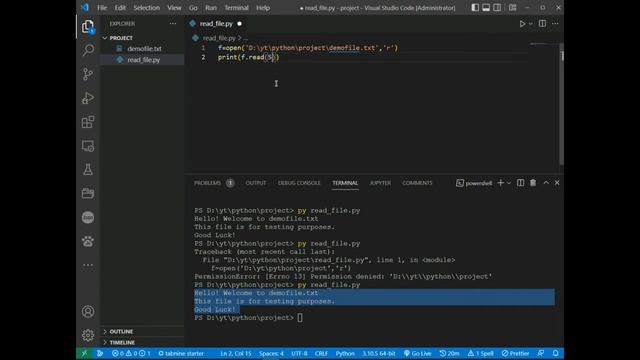Show errors and warnings count
Viewport: 640px width, 360px height.
(131, 353)
